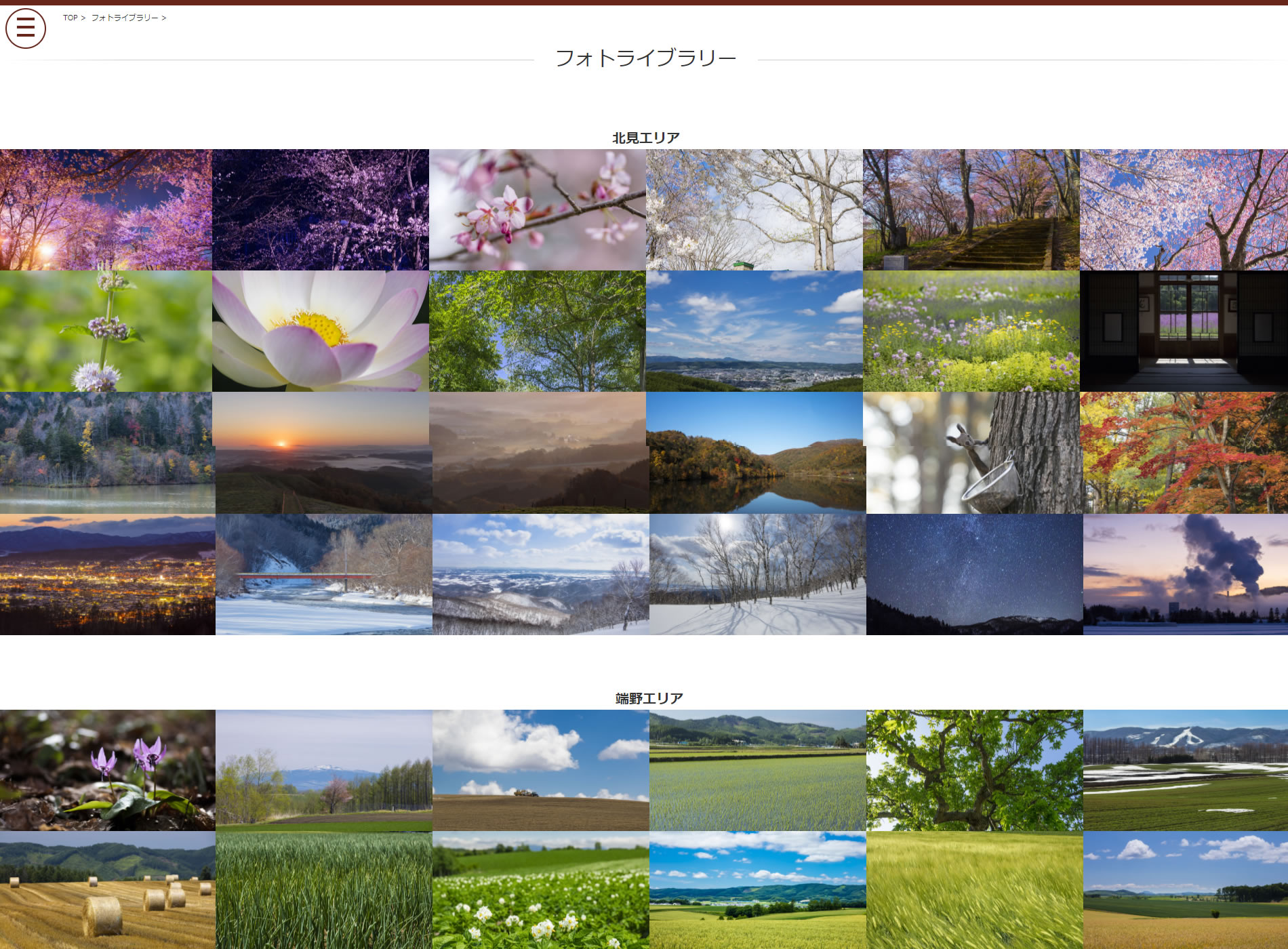View the white potato flowers field photo

click(541, 890)
